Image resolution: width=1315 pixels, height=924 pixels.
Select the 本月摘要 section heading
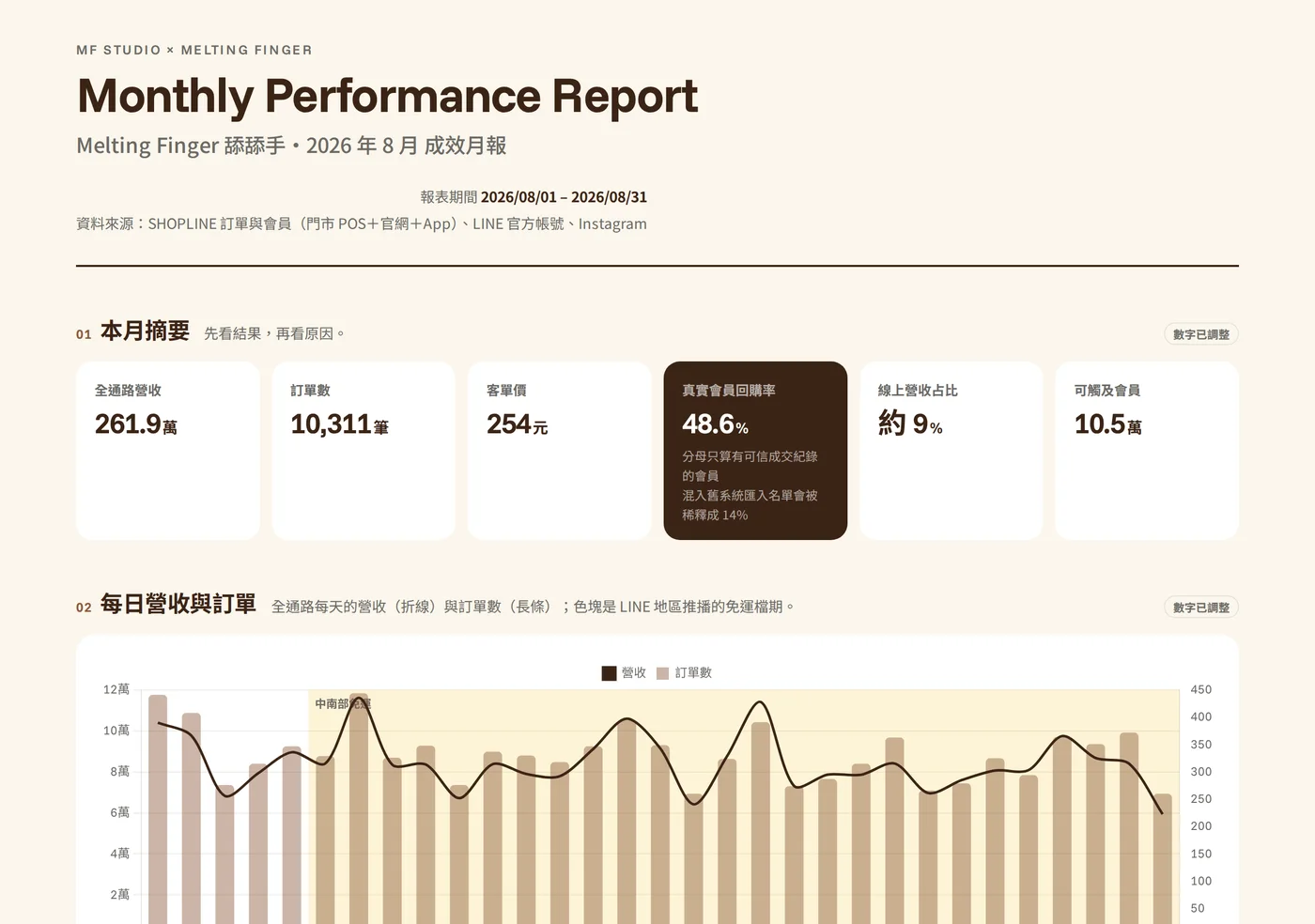coord(145,331)
